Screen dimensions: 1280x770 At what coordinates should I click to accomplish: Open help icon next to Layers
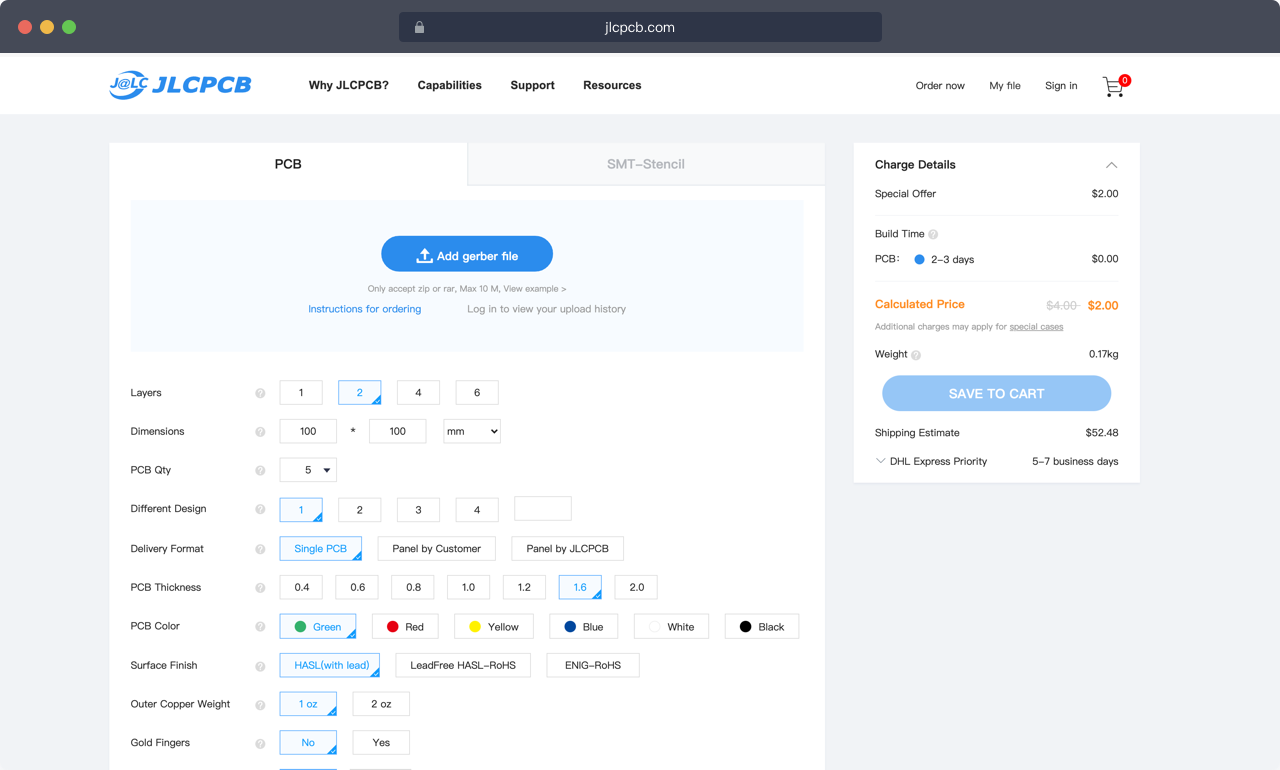coord(260,393)
